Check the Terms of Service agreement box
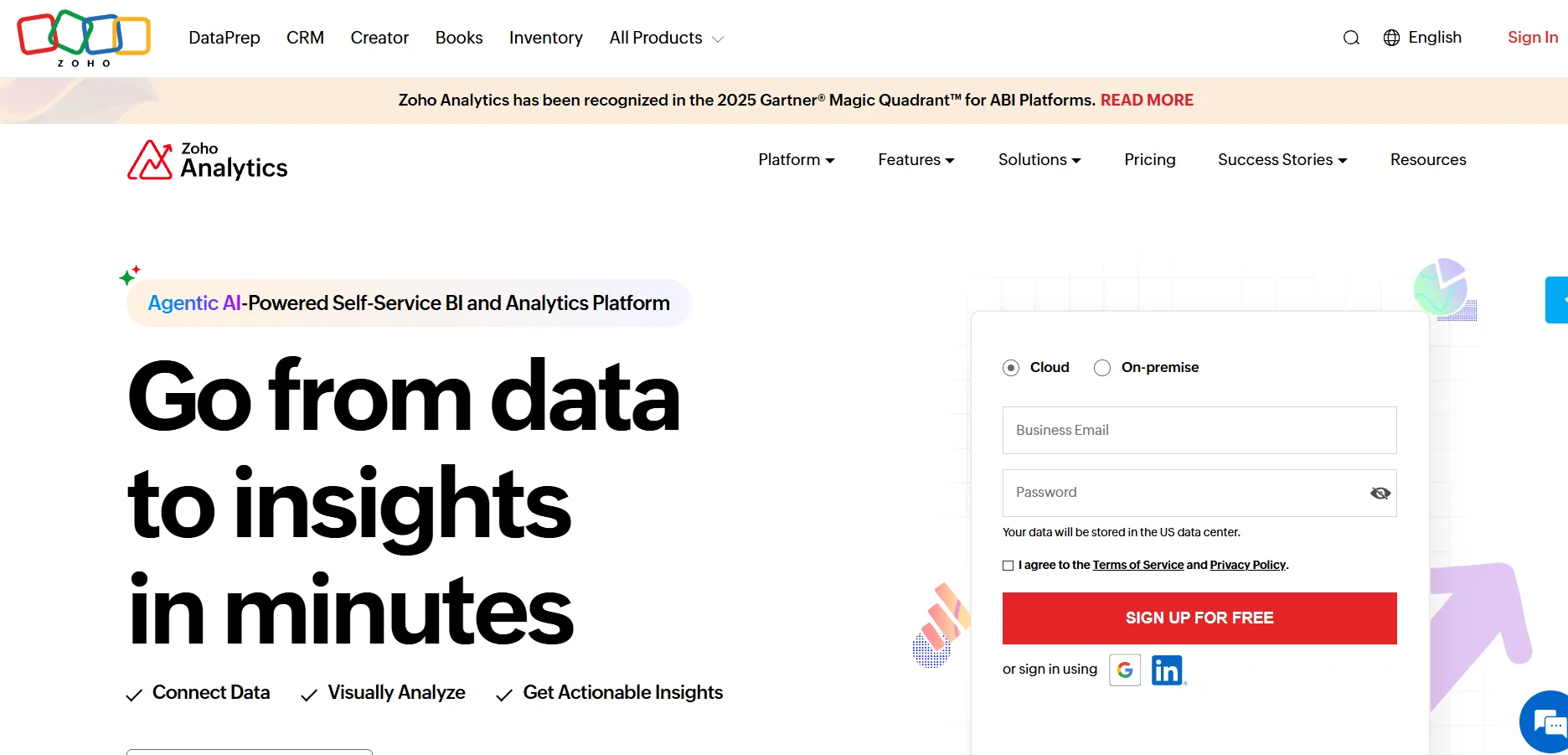The width and height of the screenshot is (1568, 755). pyautogui.click(x=1008, y=566)
